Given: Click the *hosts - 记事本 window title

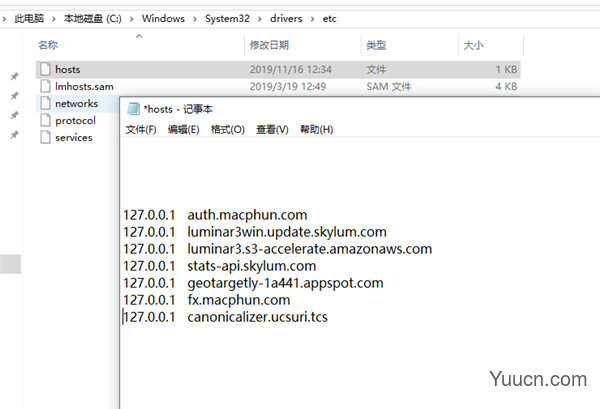Looking at the screenshot, I should (x=178, y=109).
